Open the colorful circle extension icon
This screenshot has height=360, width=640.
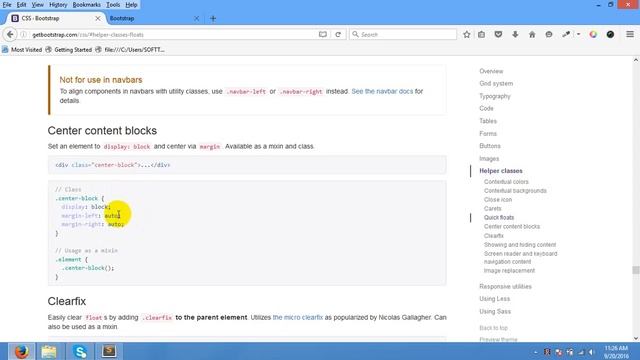click(593, 35)
